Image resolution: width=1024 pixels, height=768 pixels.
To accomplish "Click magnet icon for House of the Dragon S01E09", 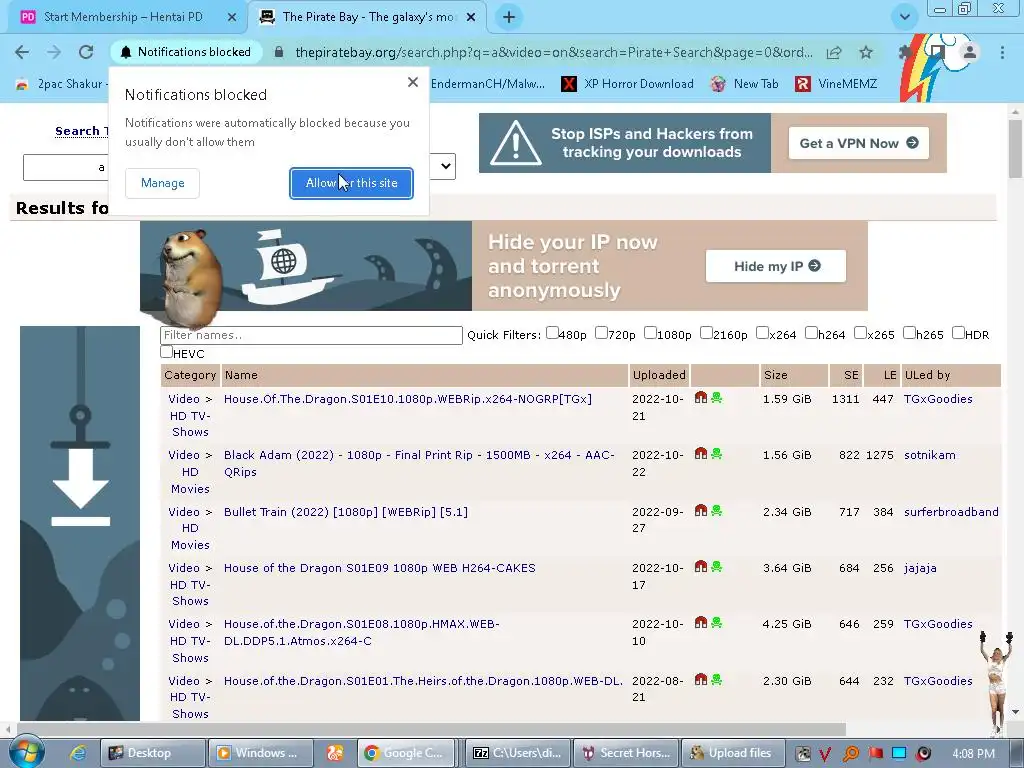I will pyautogui.click(x=701, y=567).
